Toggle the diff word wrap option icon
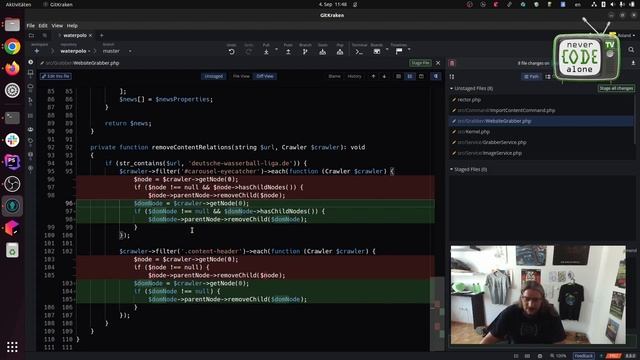 436,76
